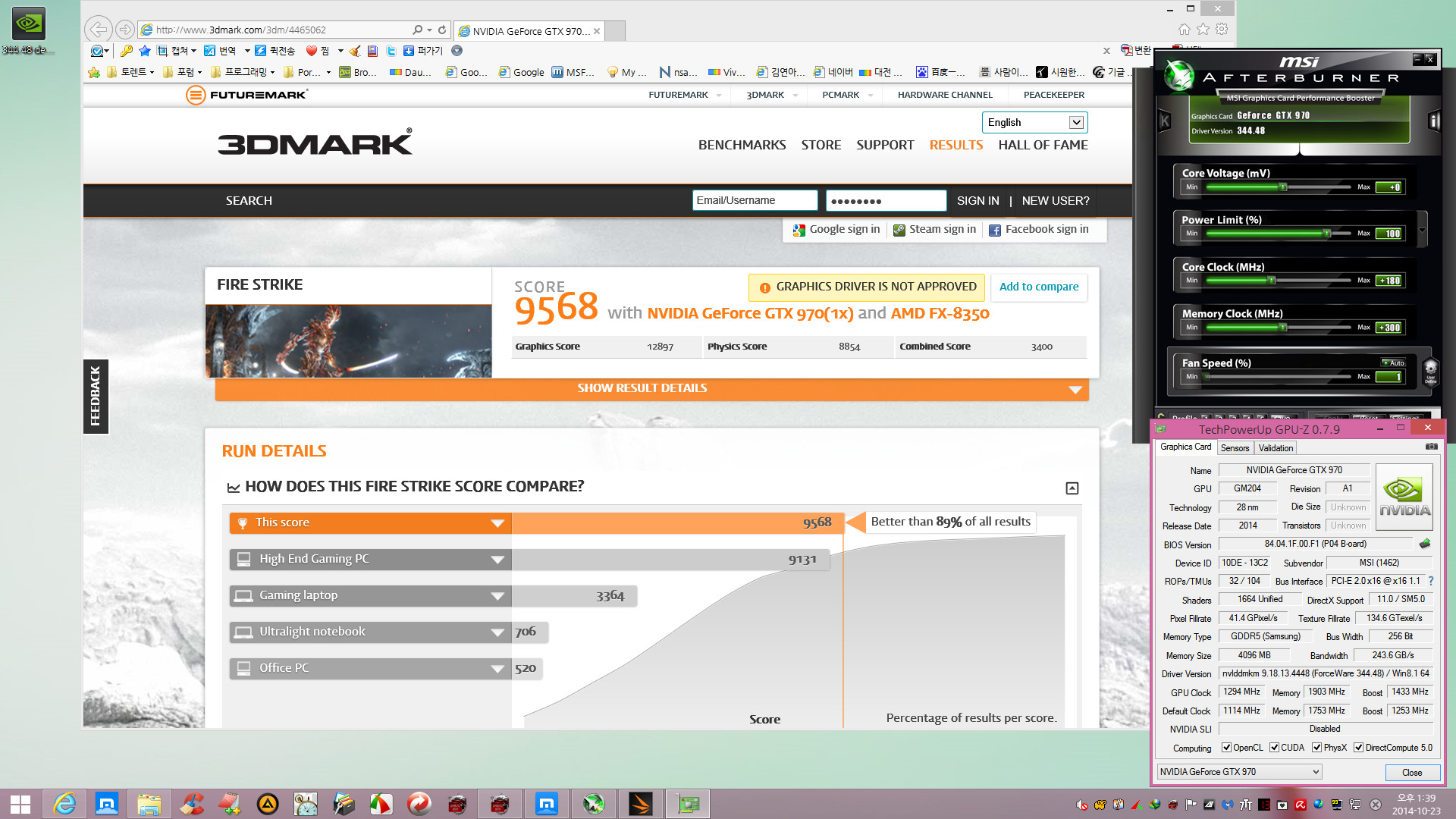
Task: Open the browser tools gear icon
Action: pos(1222,30)
